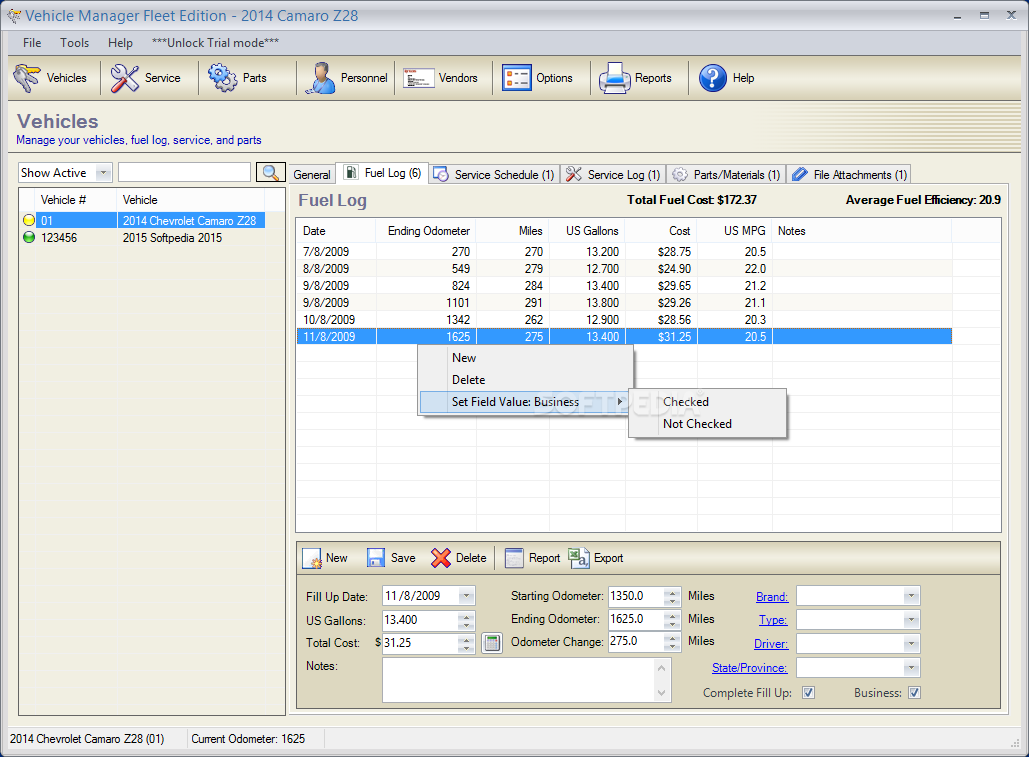The width and height of the screenshot is (1029, 757).
Task: Click the red X Delete icon
Action: click(440, 558)
